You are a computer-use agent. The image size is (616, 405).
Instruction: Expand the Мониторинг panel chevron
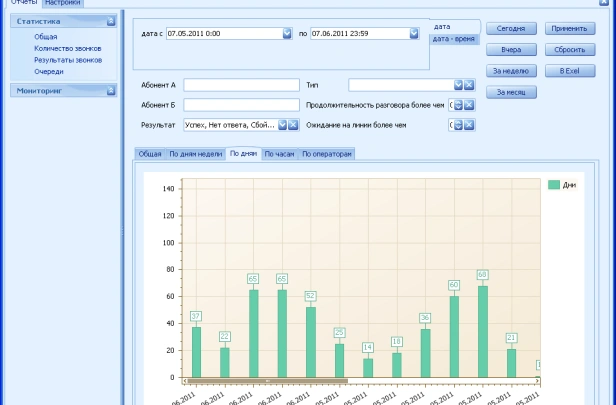point(111,91)
